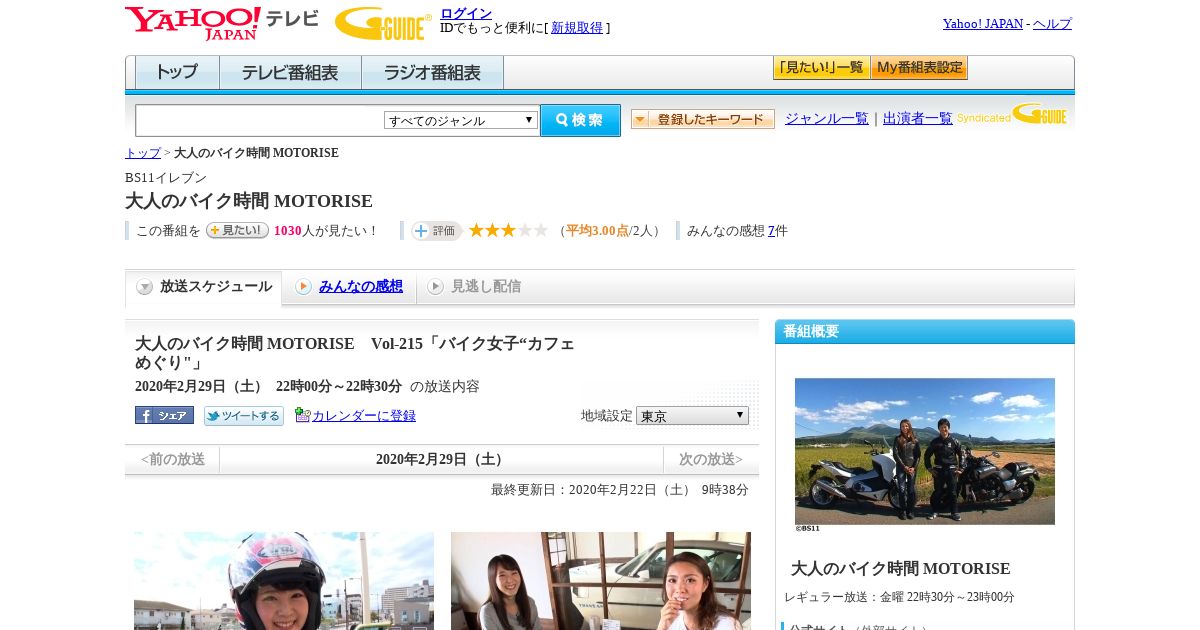Click arrow icon on 放送スケジュール tab
The width and height of the screenshot is (1200, 630).
click(145, 287)
